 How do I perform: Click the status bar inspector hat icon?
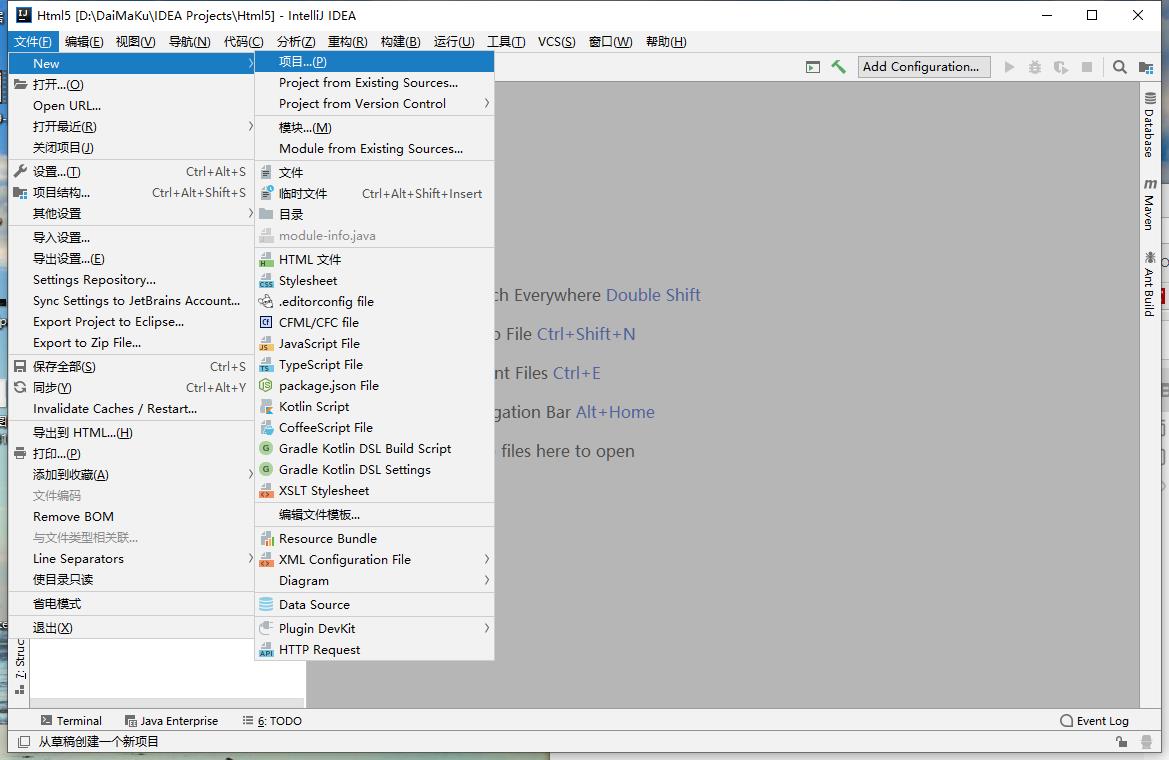point(1147,741)
